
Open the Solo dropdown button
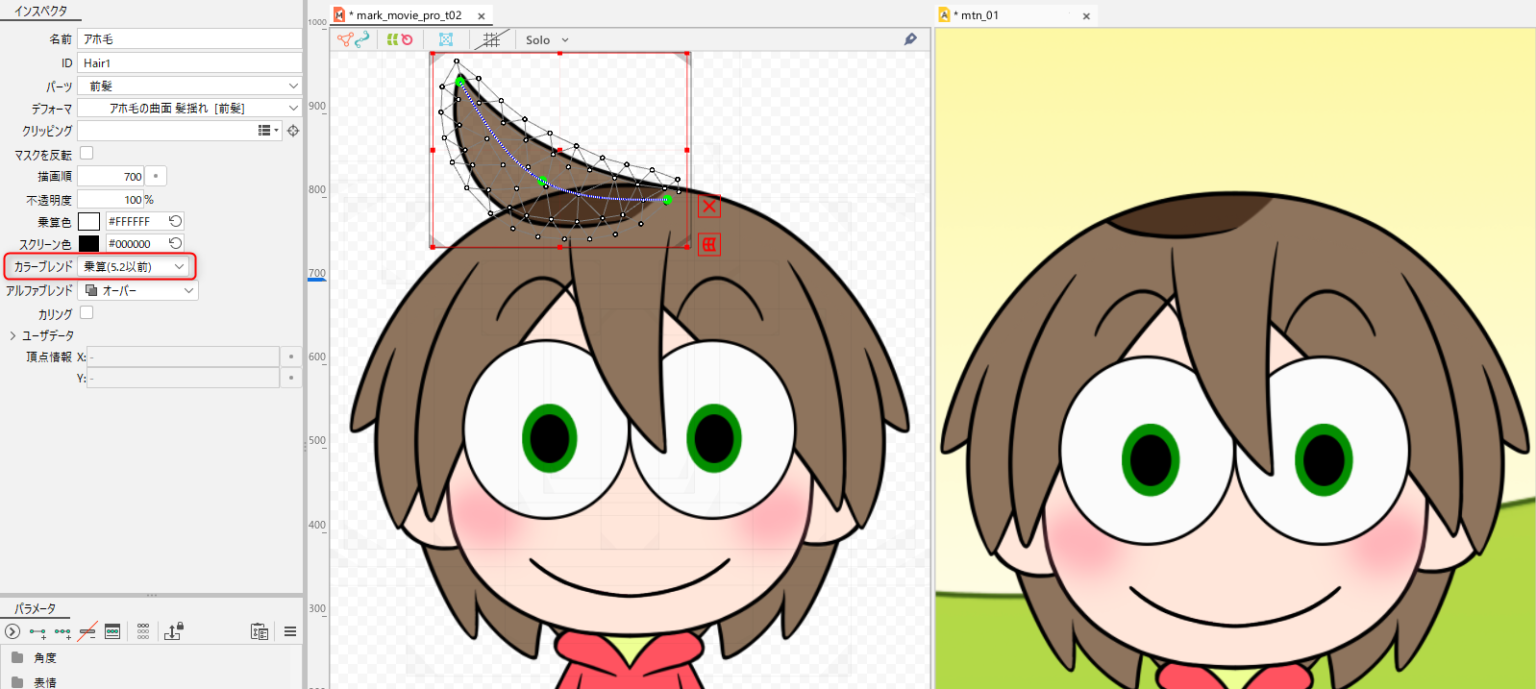pyautogui.click(x=547, y=40)
